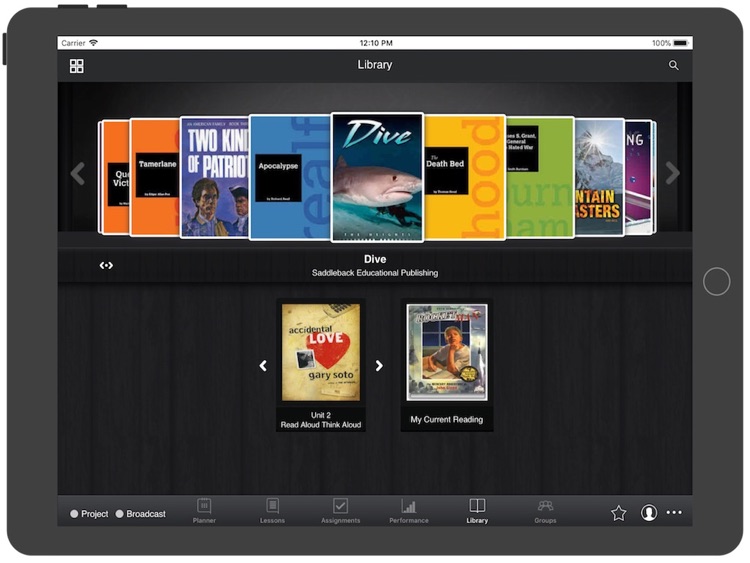The height and width of the screenshot is (563, 750).
Task: Select the Tamerlane book cover
Action: click(154, 177)
